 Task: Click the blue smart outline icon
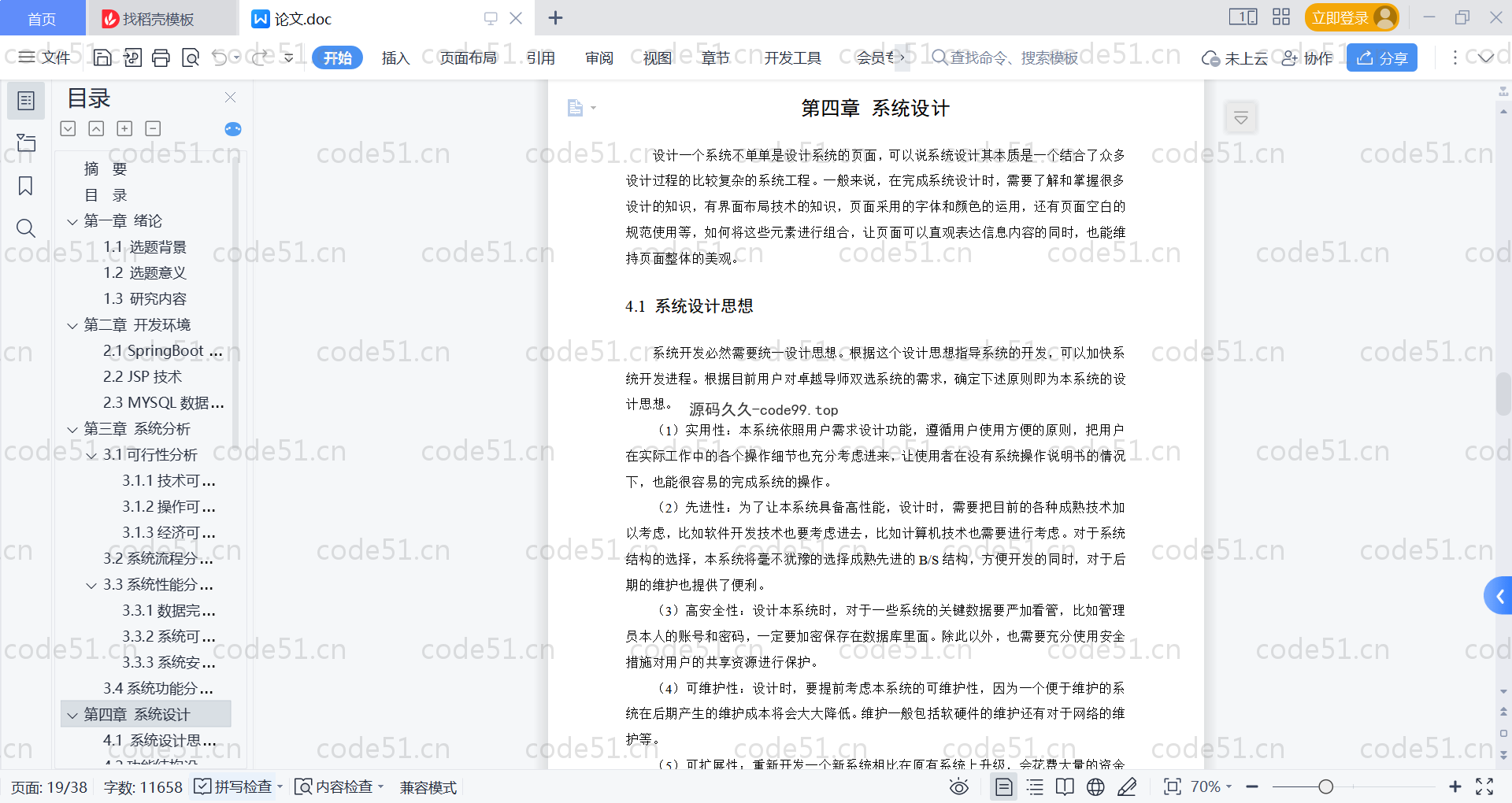tap(233, 129)
